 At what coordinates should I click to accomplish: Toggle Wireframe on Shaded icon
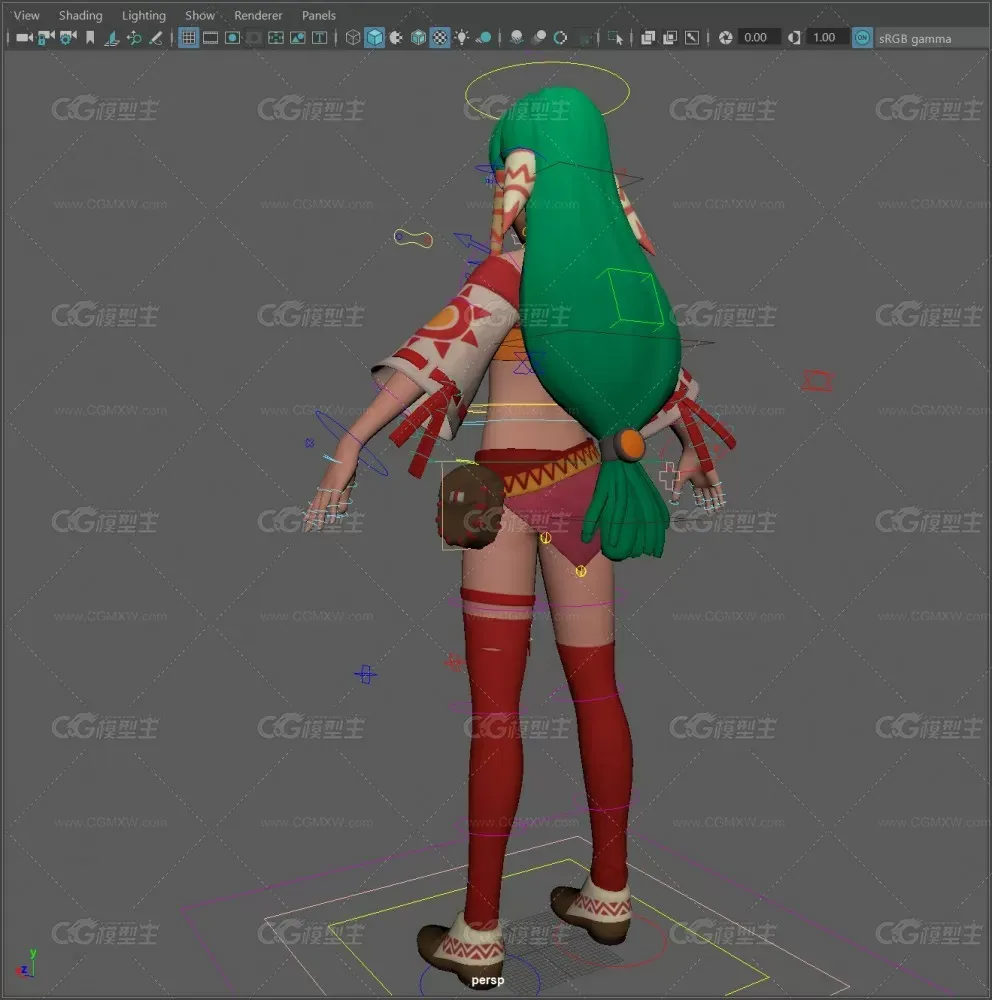pos(418,38)
